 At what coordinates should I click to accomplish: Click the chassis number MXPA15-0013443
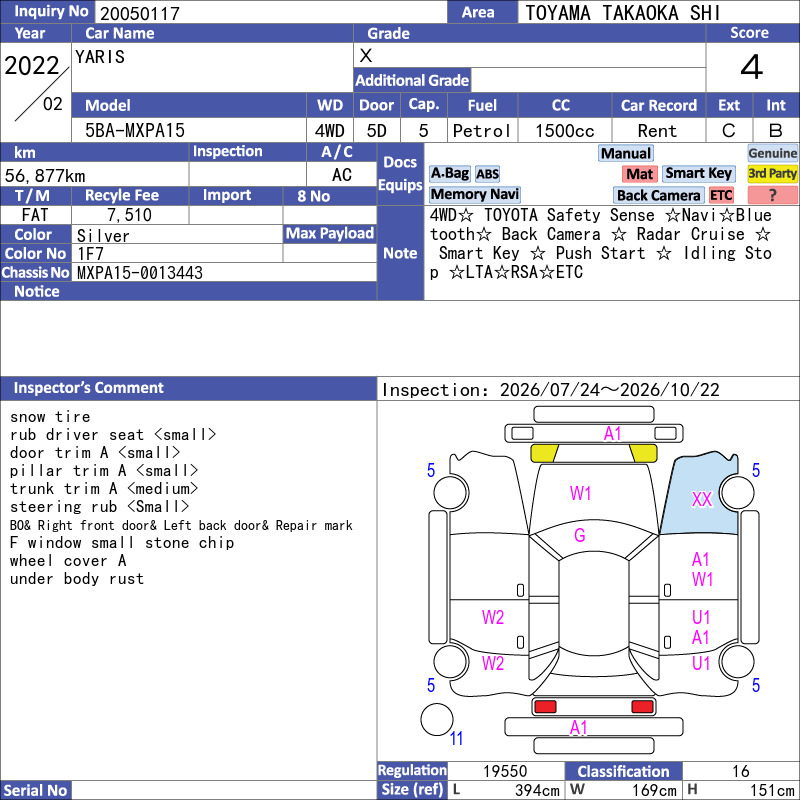tap(140, 273)
